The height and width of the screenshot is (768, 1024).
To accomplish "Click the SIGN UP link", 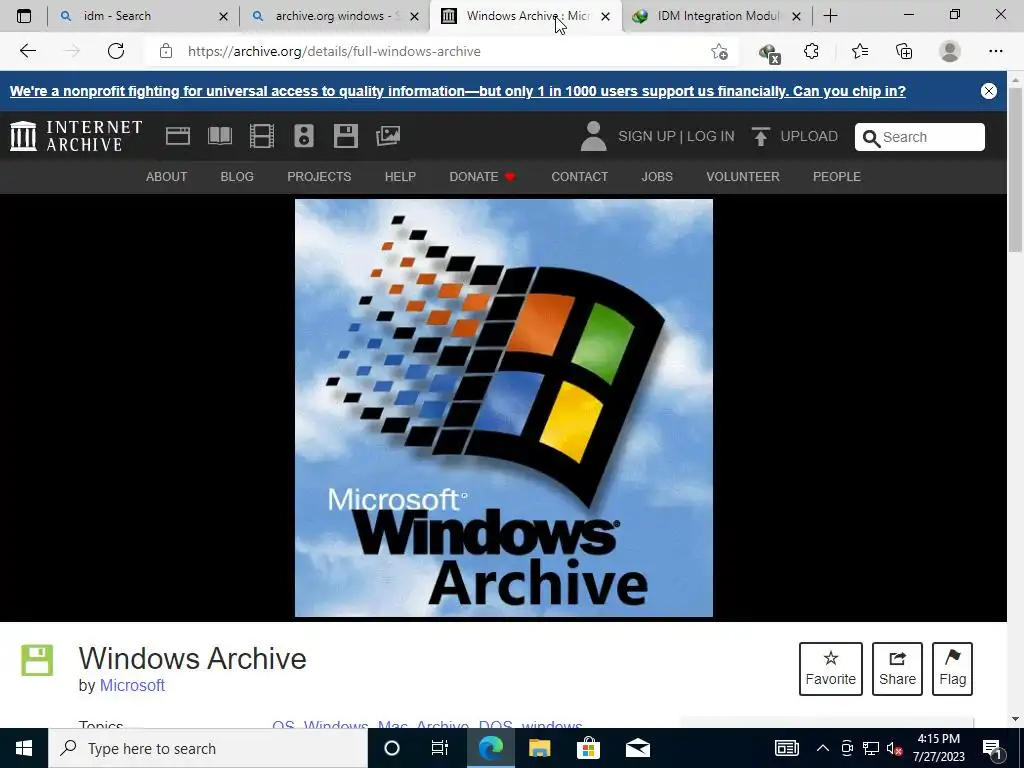I will (647, 136).
